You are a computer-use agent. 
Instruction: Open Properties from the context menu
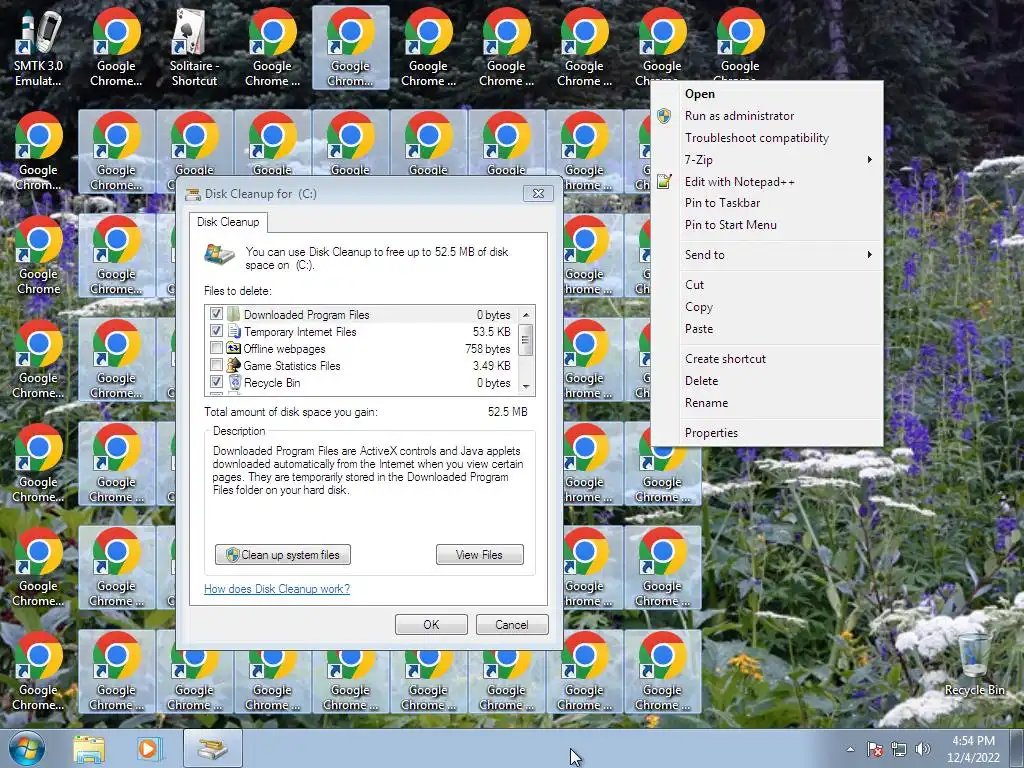(767, 433)
